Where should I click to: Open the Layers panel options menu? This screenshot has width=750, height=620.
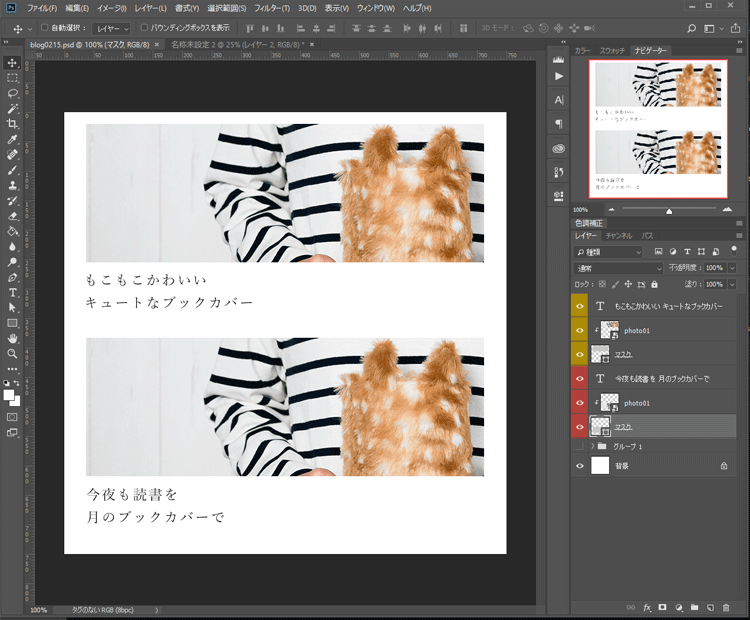[739, 236]
